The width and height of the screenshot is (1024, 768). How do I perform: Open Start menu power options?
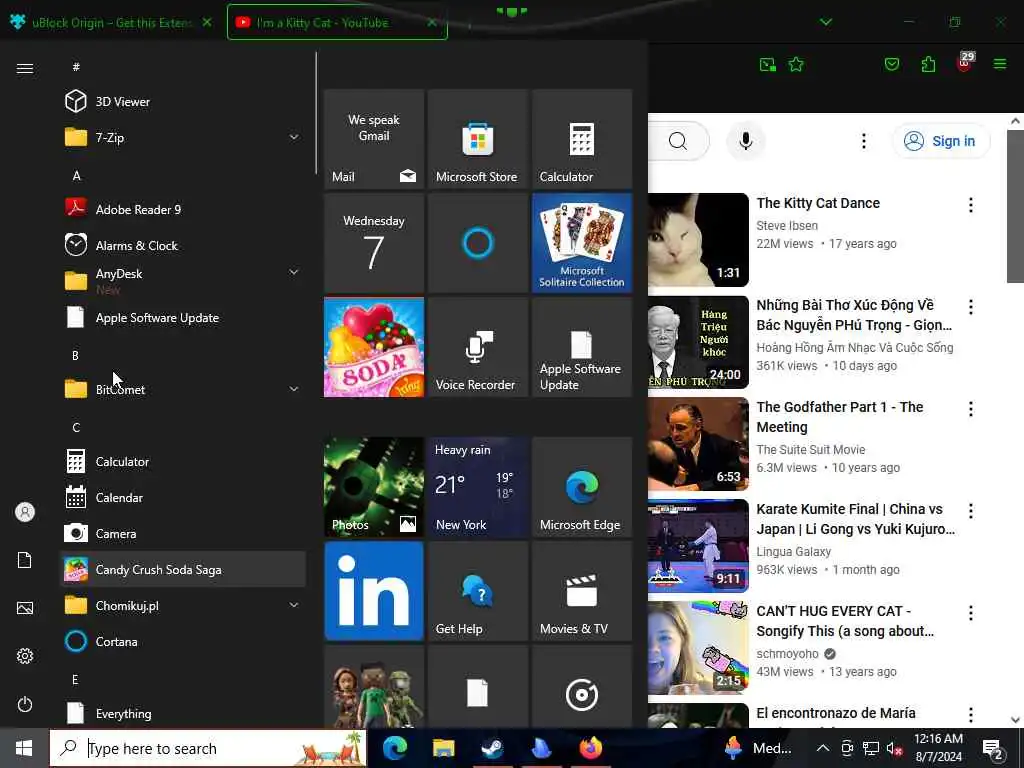coord(25,704)
